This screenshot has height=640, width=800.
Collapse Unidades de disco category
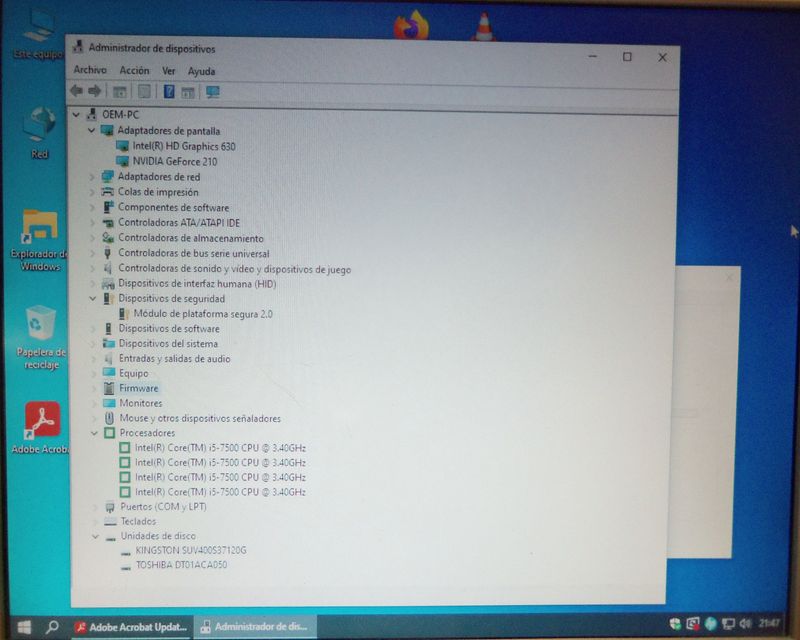pos(95,536)
